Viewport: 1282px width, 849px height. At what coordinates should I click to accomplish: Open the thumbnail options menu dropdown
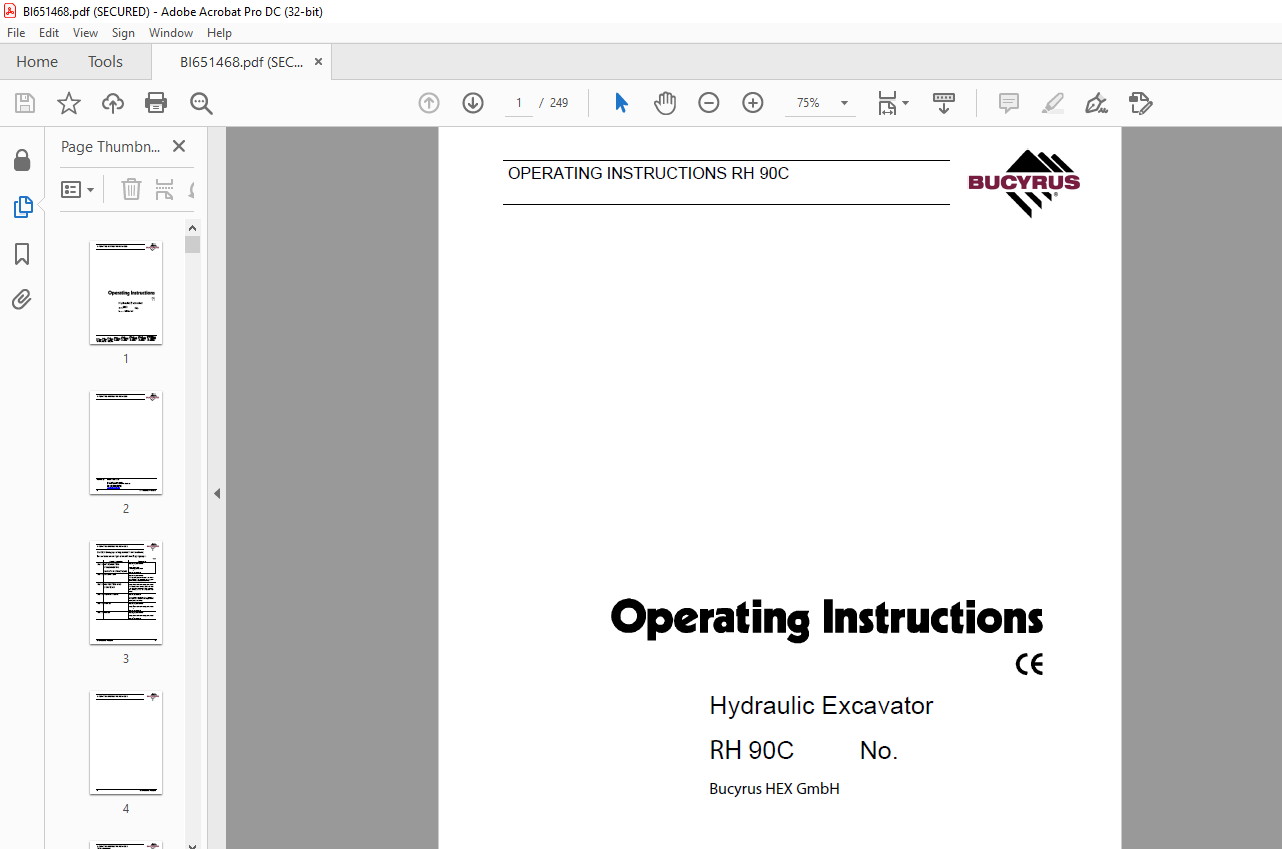[x=78, y=189]
